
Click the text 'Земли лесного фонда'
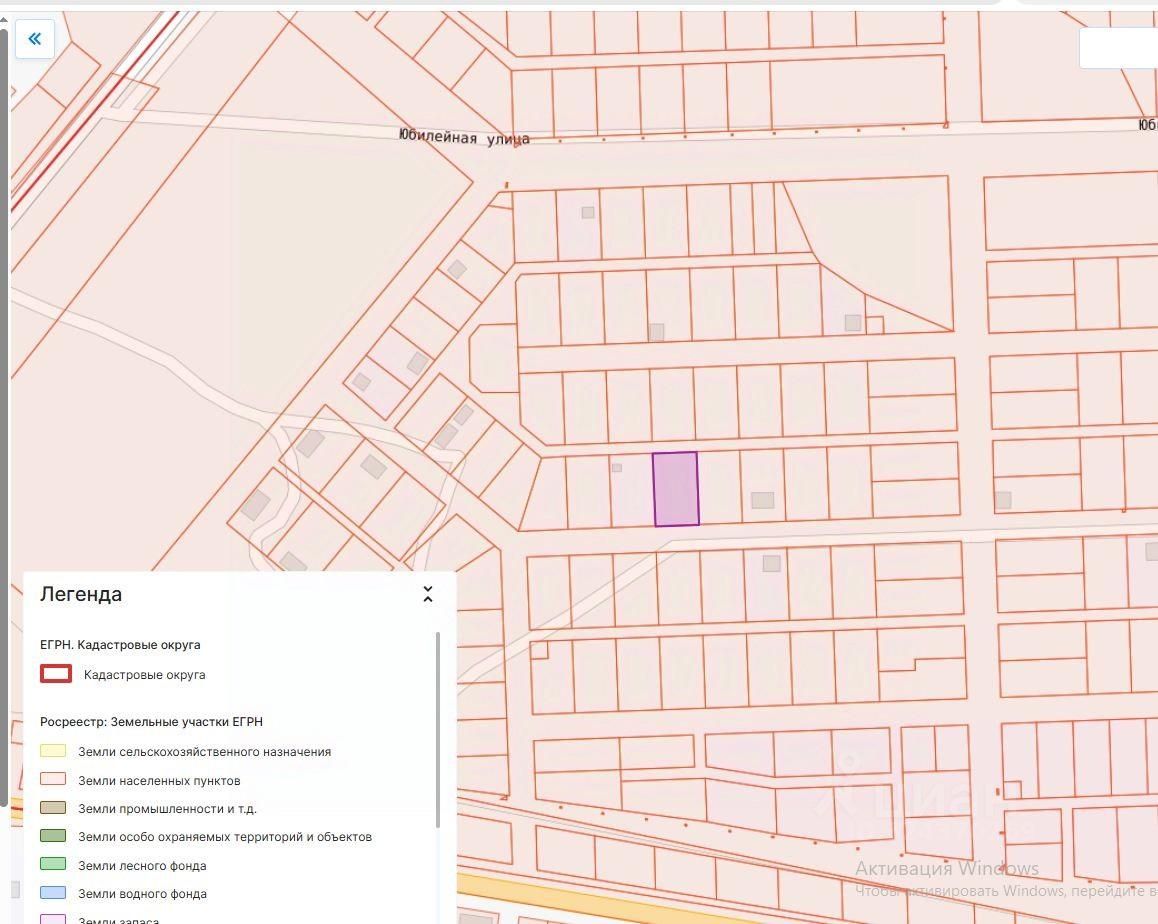143,866
